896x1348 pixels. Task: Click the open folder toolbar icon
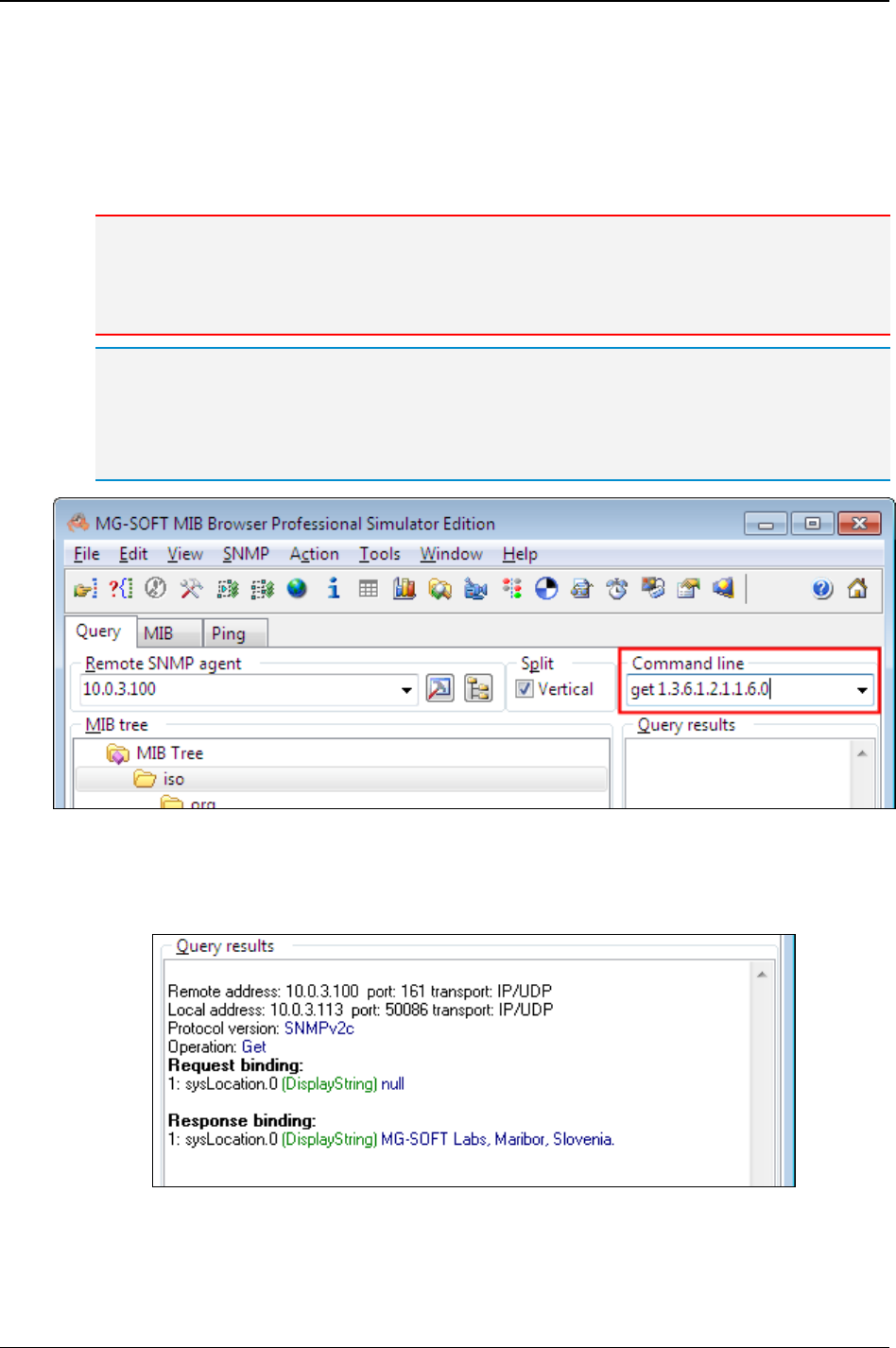pos(85,589)
